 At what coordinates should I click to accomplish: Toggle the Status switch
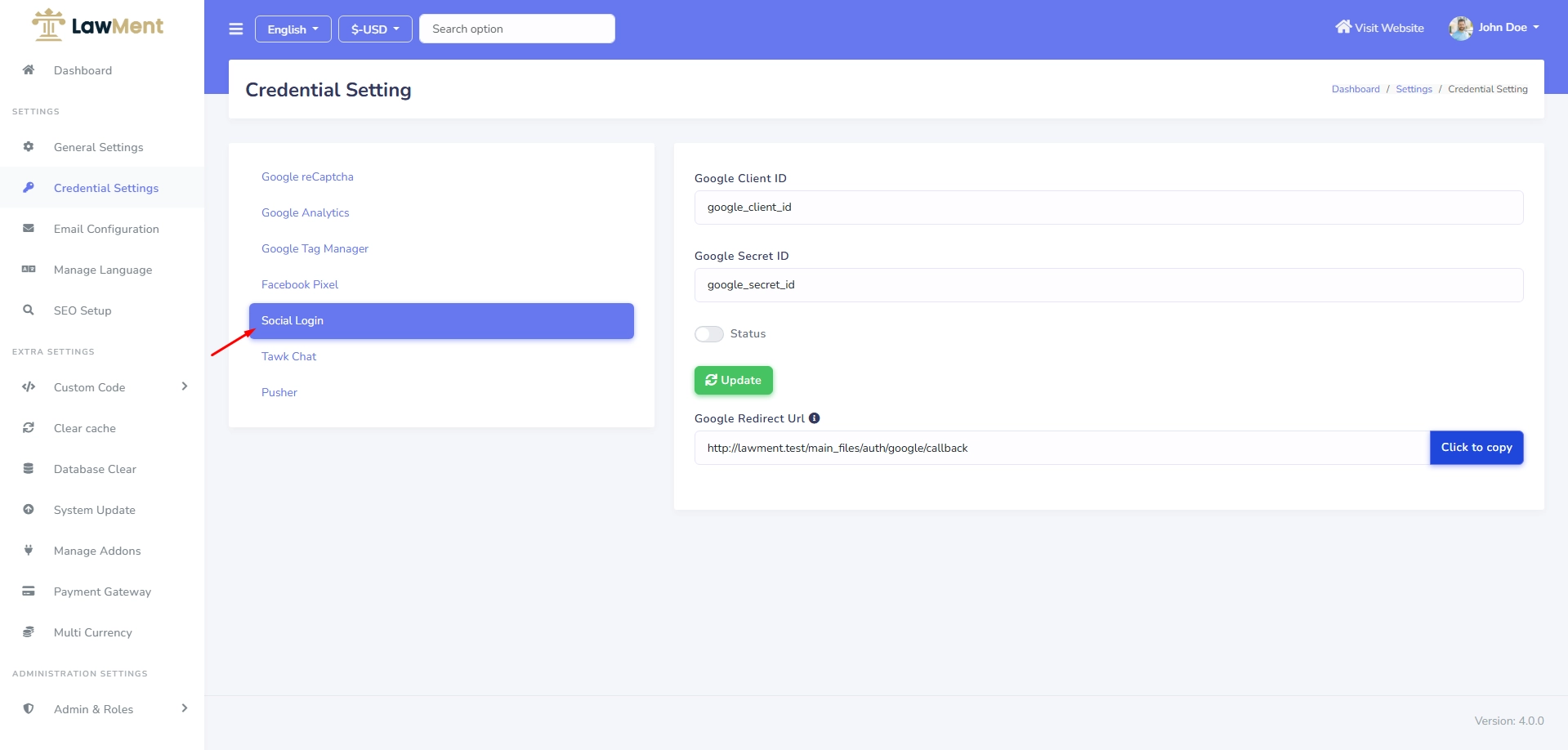pos(709,333)
